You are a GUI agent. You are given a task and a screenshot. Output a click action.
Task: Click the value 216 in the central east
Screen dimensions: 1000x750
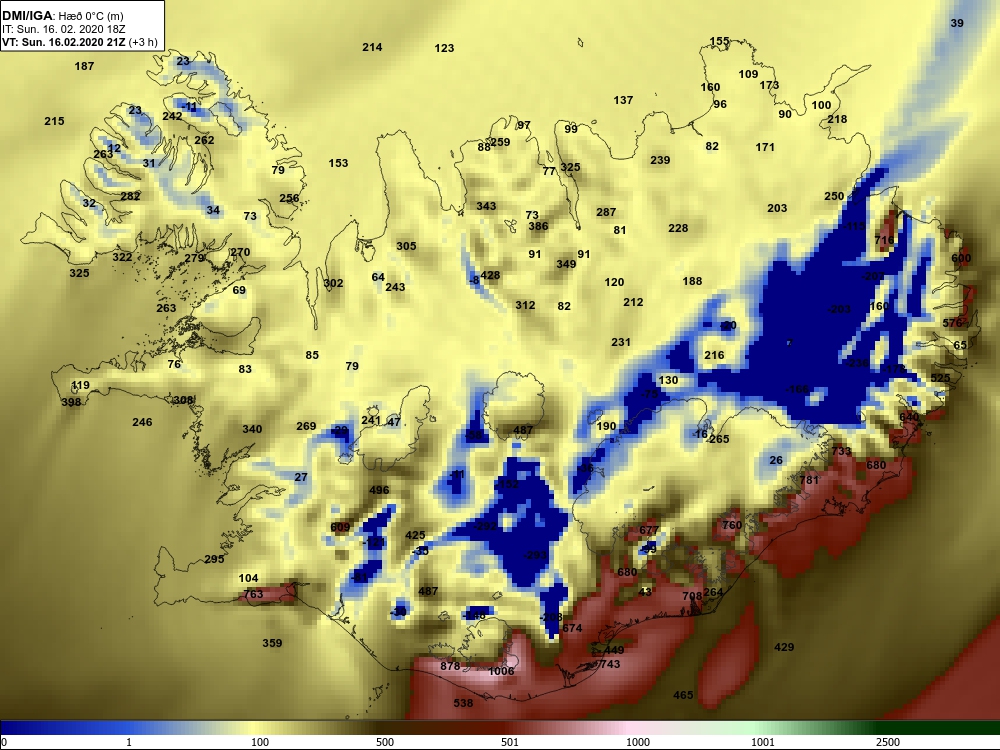click(714, 355)
